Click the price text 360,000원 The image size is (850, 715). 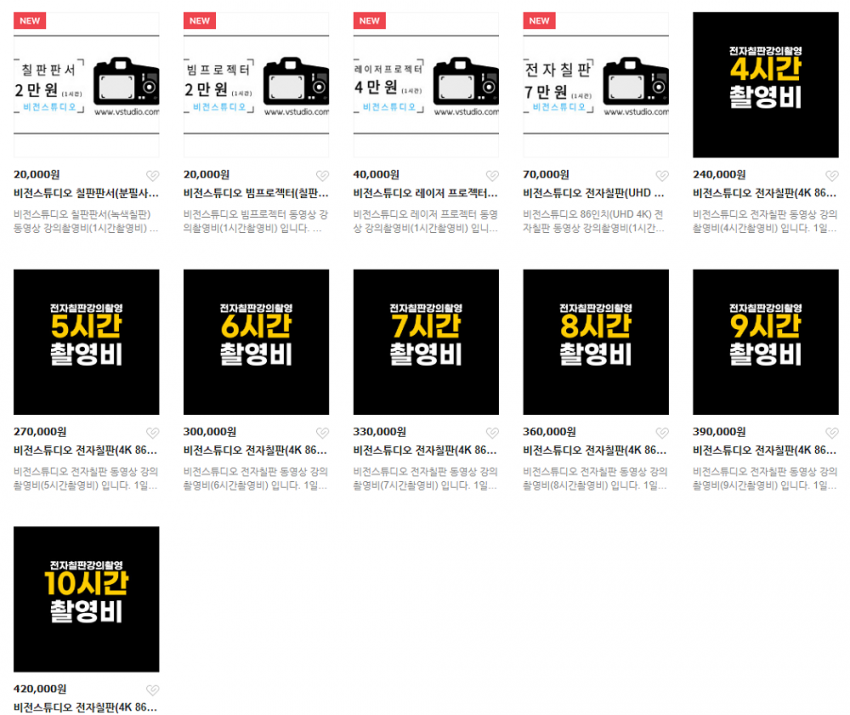549,431
